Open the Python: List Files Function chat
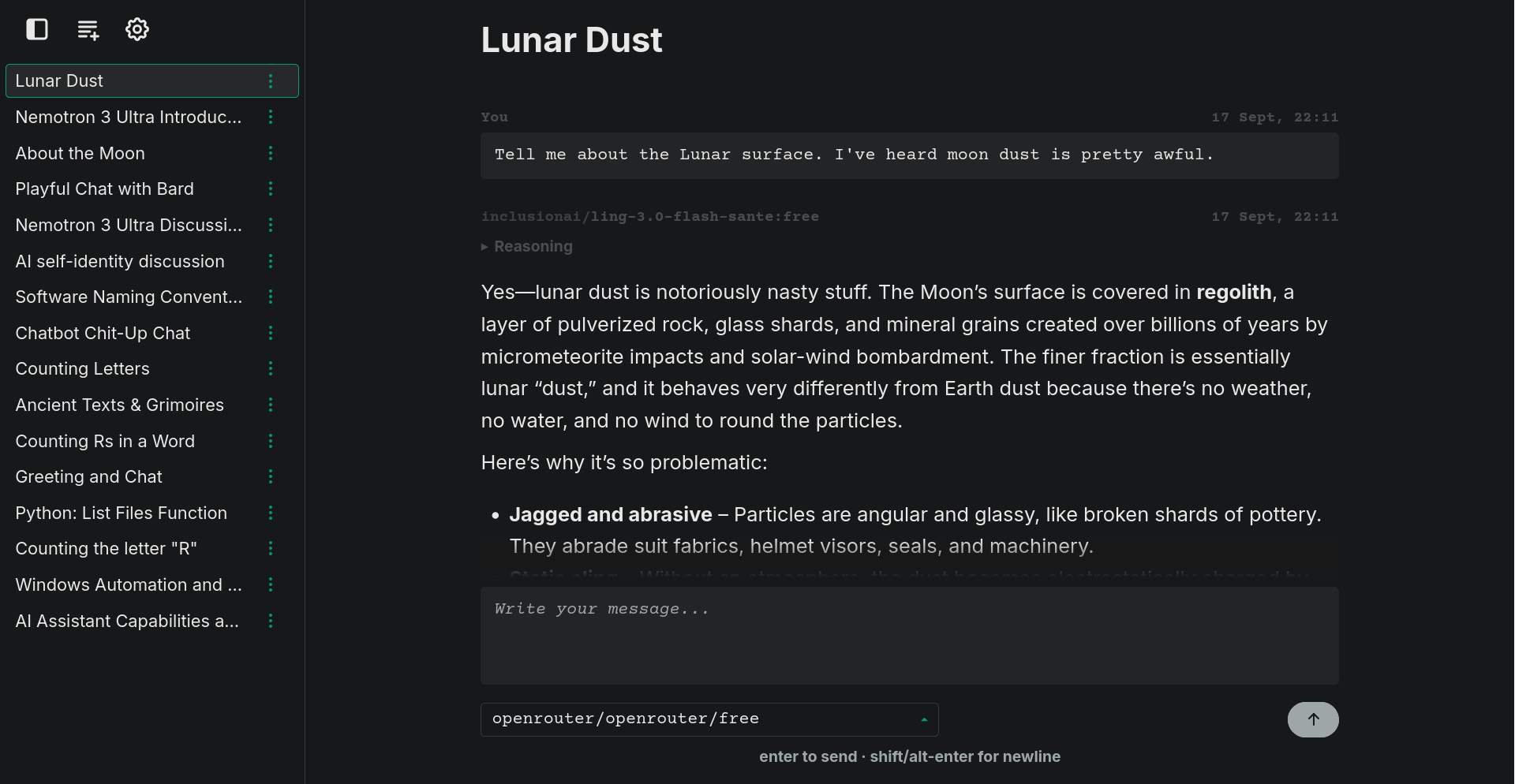 122,513
